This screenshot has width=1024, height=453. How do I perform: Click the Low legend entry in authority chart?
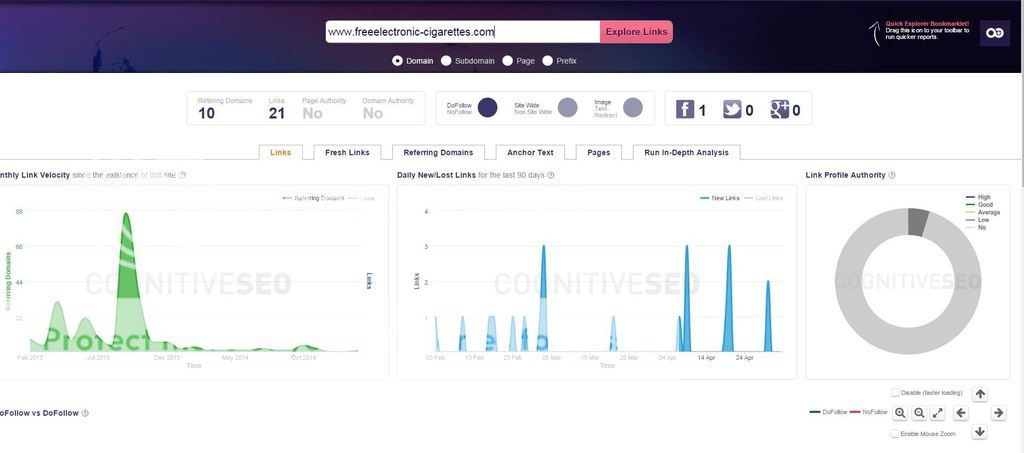coord(977,220)
